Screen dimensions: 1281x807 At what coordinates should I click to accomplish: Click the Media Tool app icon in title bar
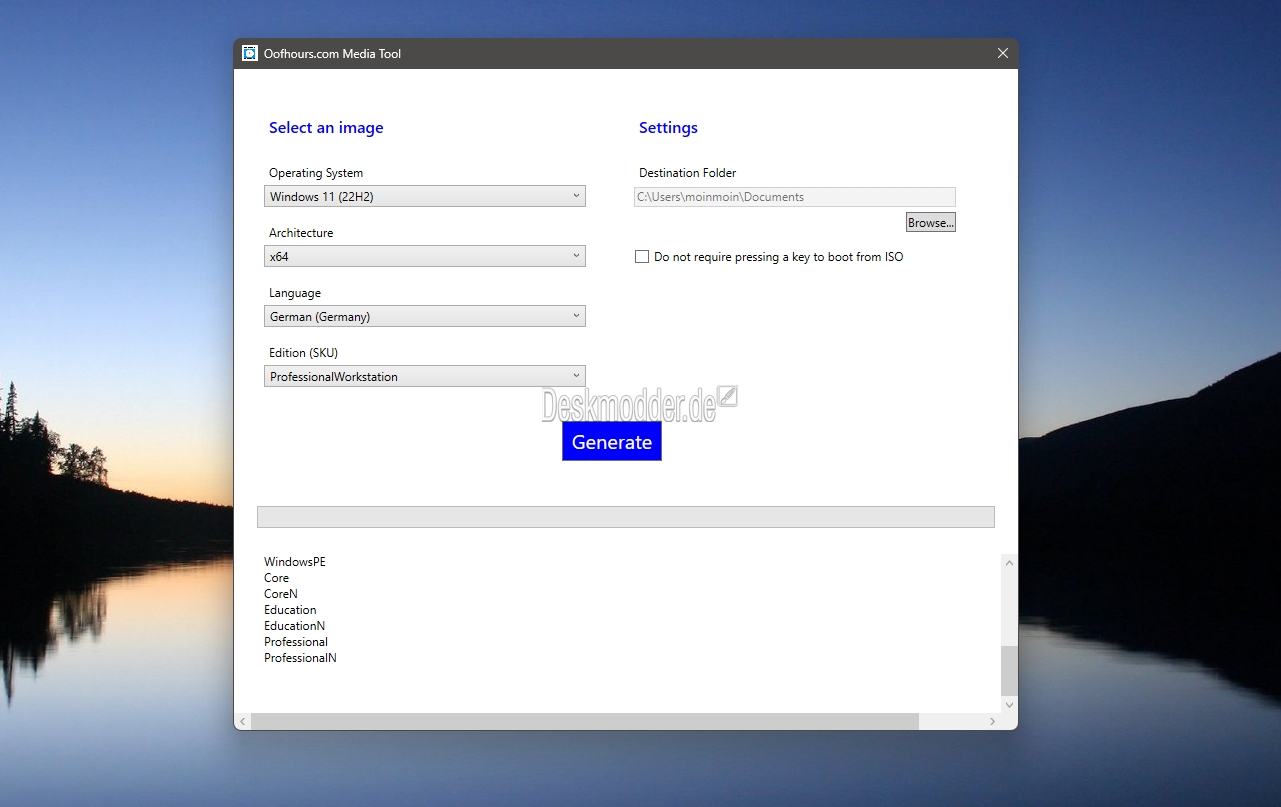point(250,53)
